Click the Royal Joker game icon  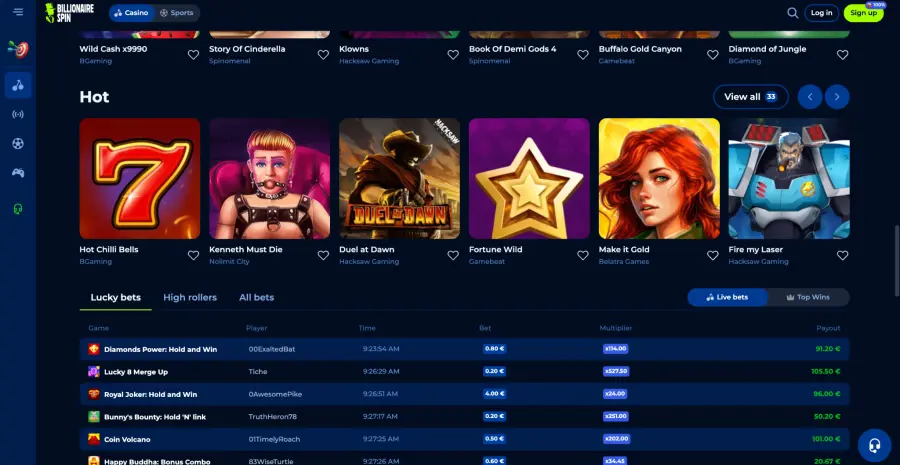(94, 394)
